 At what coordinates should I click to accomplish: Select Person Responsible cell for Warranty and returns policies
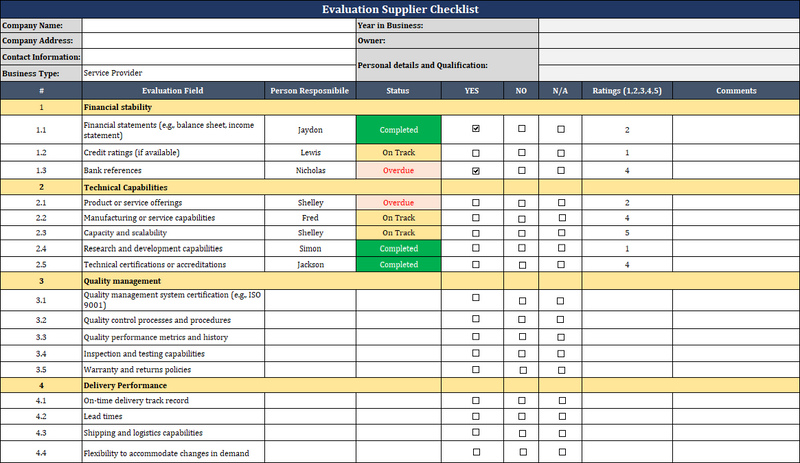coord(310,370)
